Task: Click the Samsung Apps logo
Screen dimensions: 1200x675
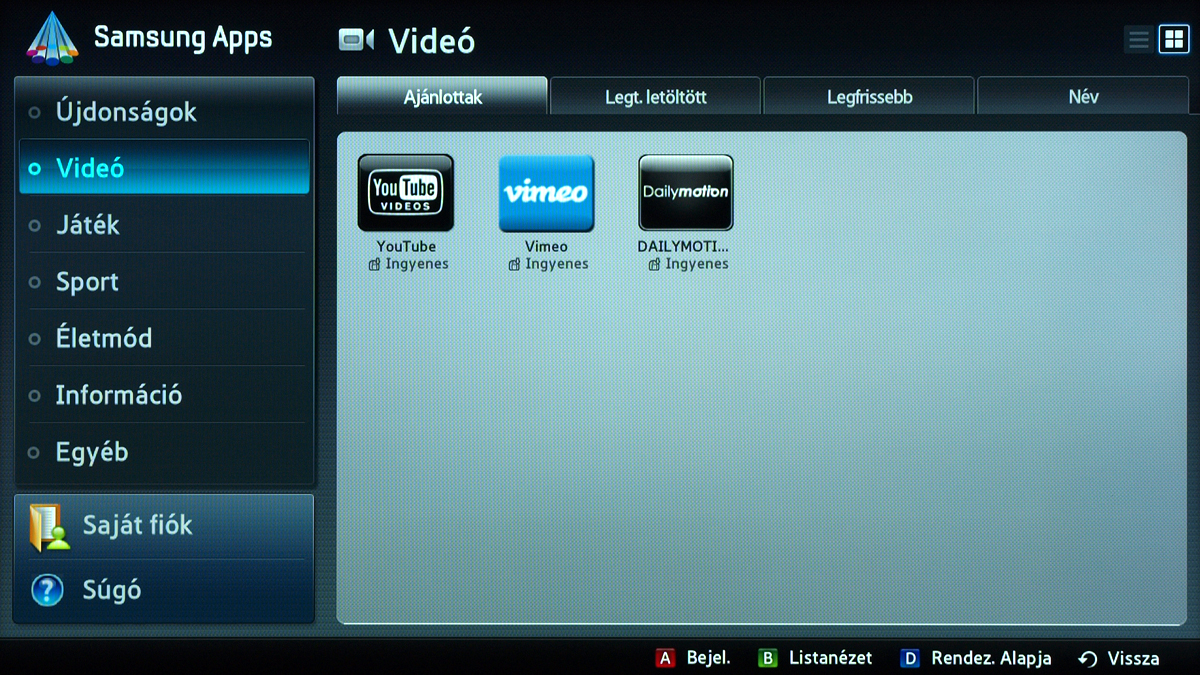Action: click(52, 40)
